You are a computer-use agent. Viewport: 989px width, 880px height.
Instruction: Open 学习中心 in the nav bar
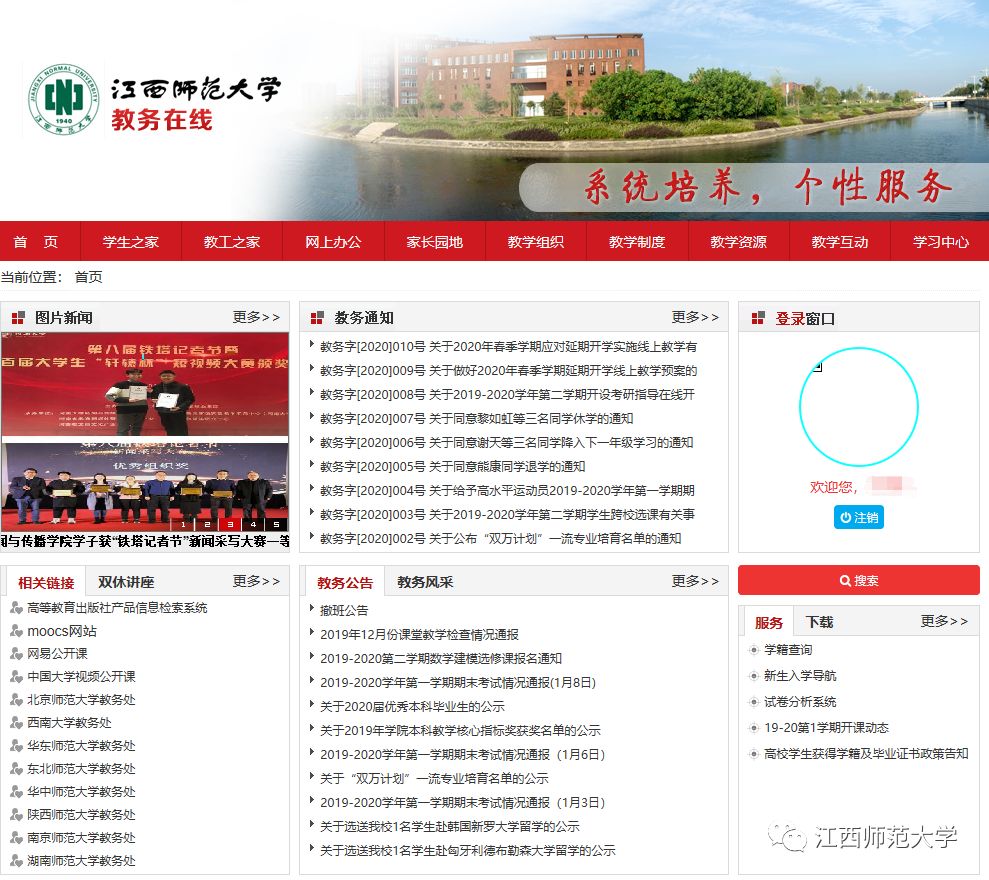tap(940, 242)
